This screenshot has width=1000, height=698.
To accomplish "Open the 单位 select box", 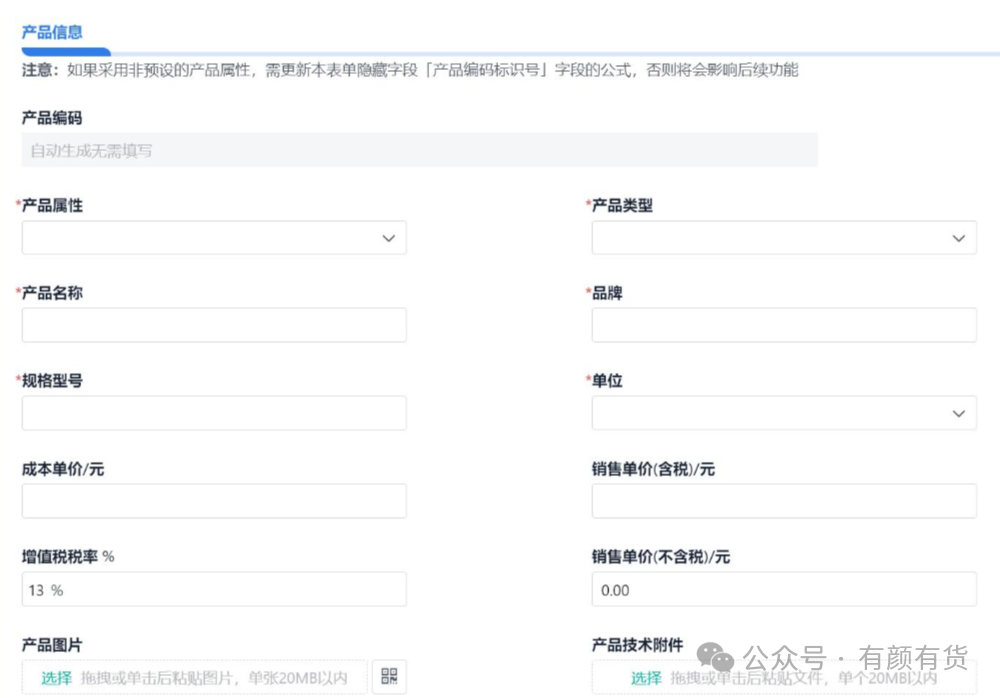I will [x=770, y=413].
